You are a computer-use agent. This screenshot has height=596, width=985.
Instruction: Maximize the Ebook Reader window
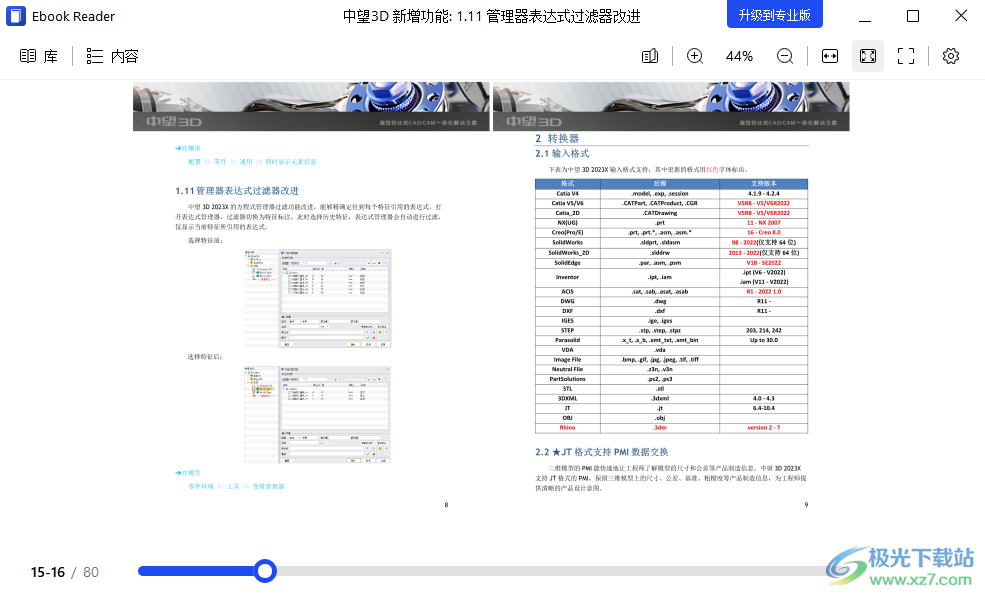tap(913, 16)
